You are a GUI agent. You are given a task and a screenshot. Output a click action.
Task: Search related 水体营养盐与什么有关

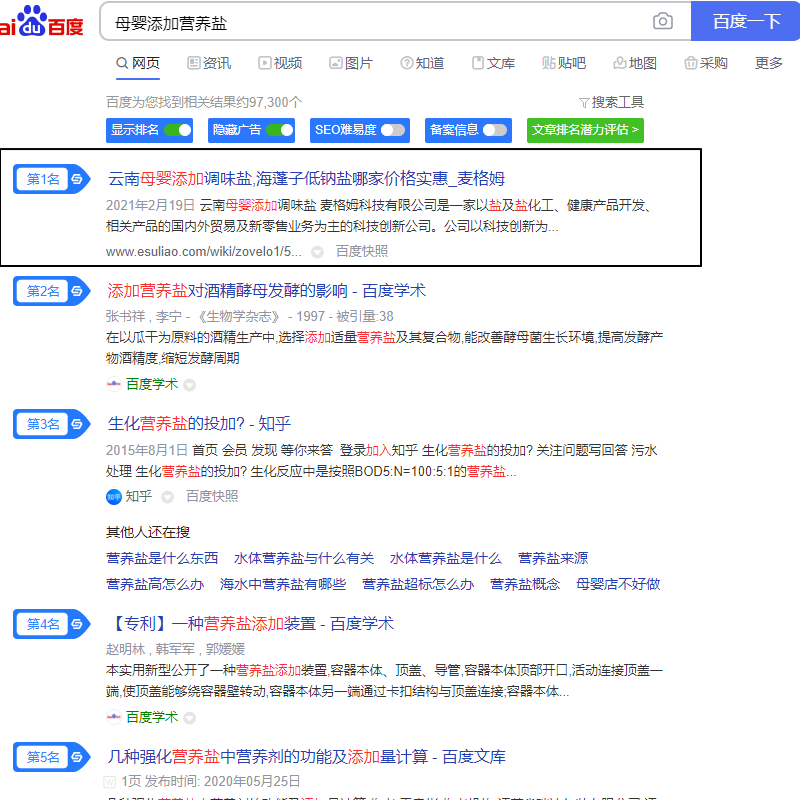(304, 558)
